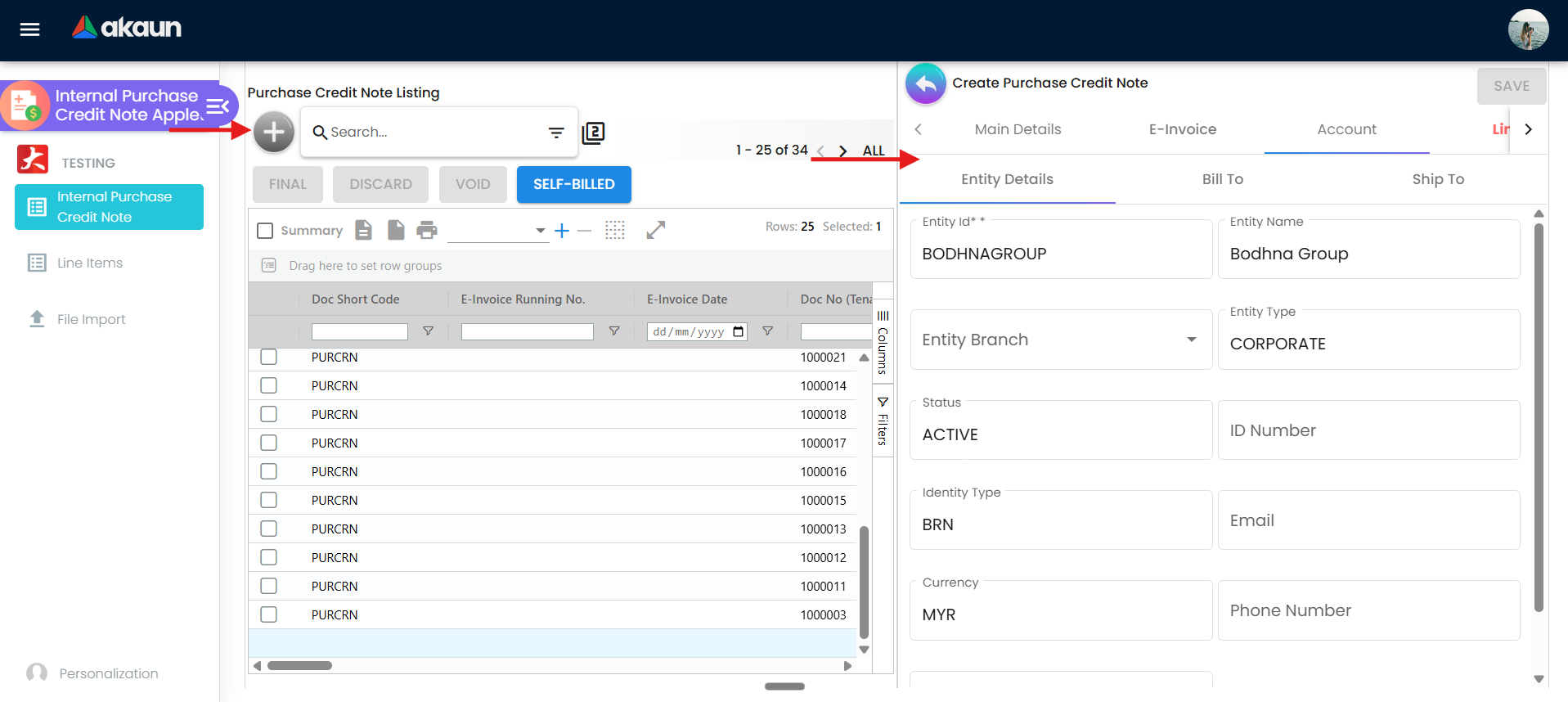The image size is (1568, 702).
Task: Click the grid density dotted icon
Action: pos(615,230)
